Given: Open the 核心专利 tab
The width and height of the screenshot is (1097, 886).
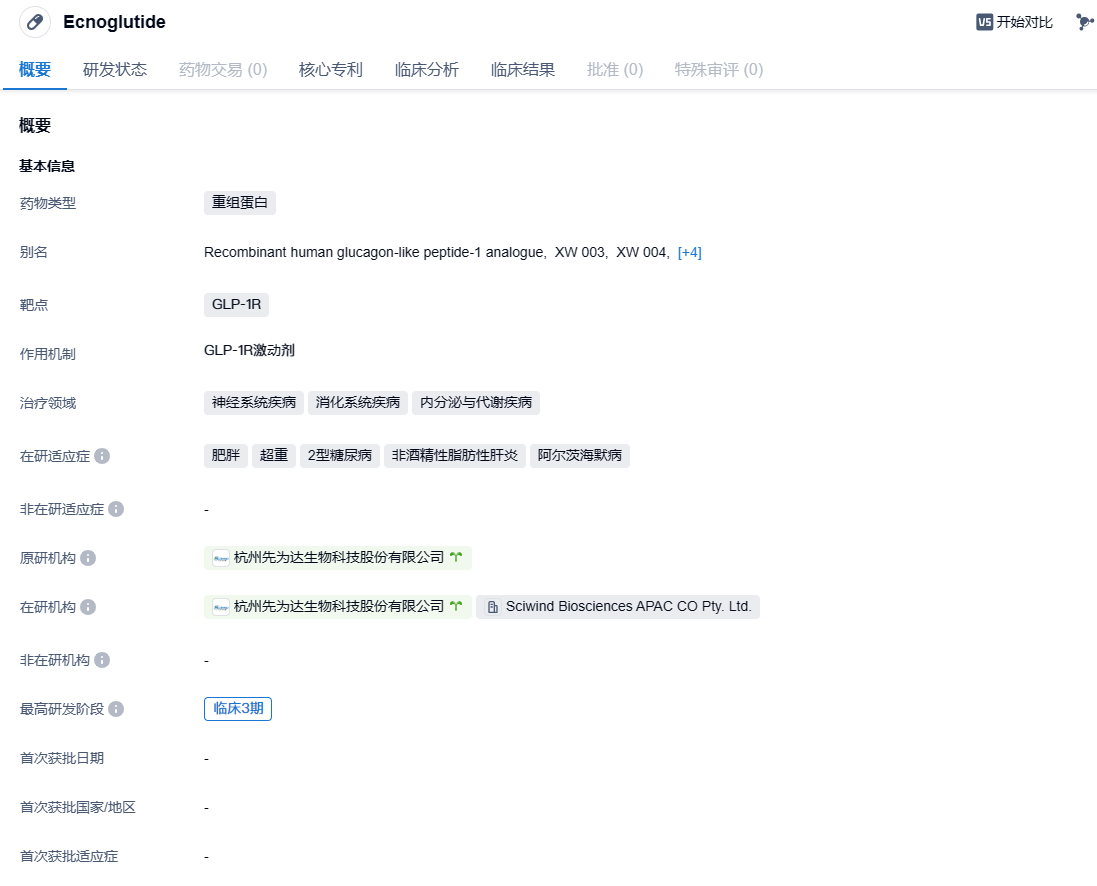Looking at the screenshot, I should [331, 70].
